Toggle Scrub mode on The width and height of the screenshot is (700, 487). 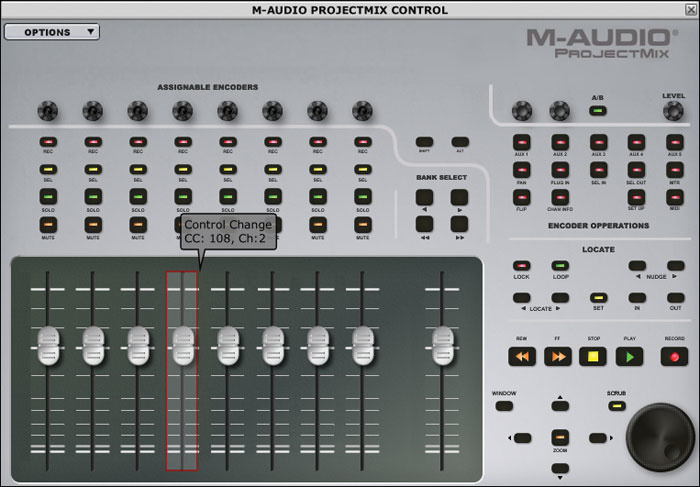click(617, 406)
